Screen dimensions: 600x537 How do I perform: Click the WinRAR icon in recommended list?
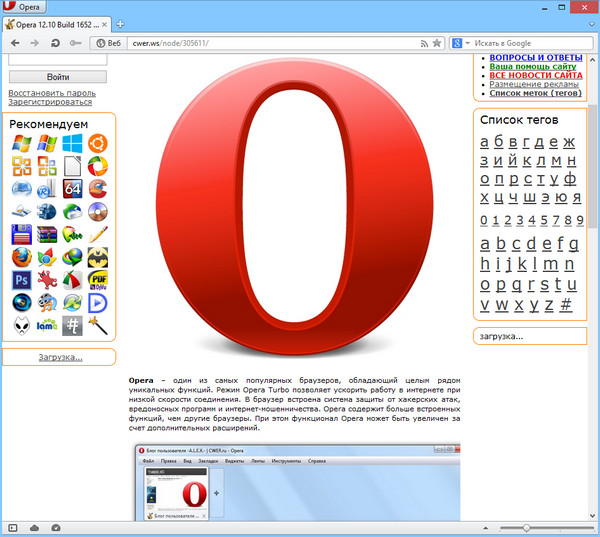click(47, 234)
